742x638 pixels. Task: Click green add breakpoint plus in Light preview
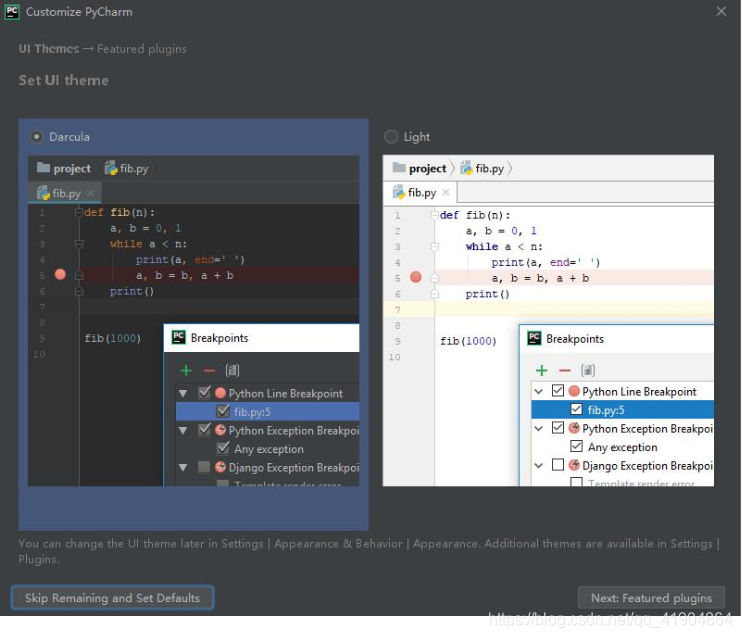(541, 370)
